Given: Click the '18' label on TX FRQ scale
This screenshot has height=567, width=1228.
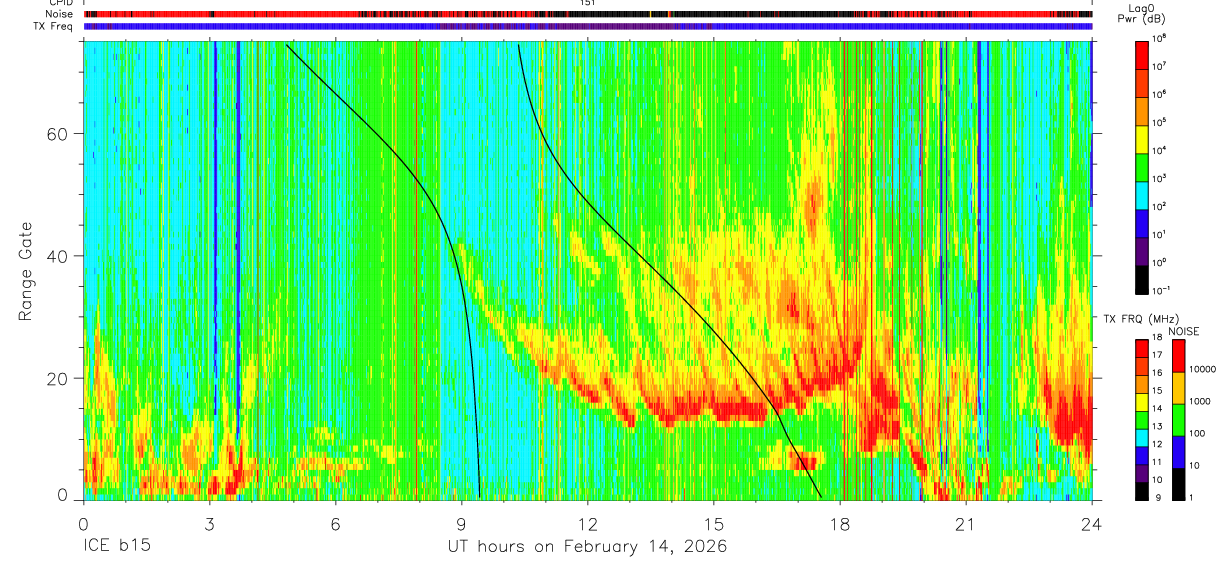Looking at the screenshot, I should point(1157,339).
